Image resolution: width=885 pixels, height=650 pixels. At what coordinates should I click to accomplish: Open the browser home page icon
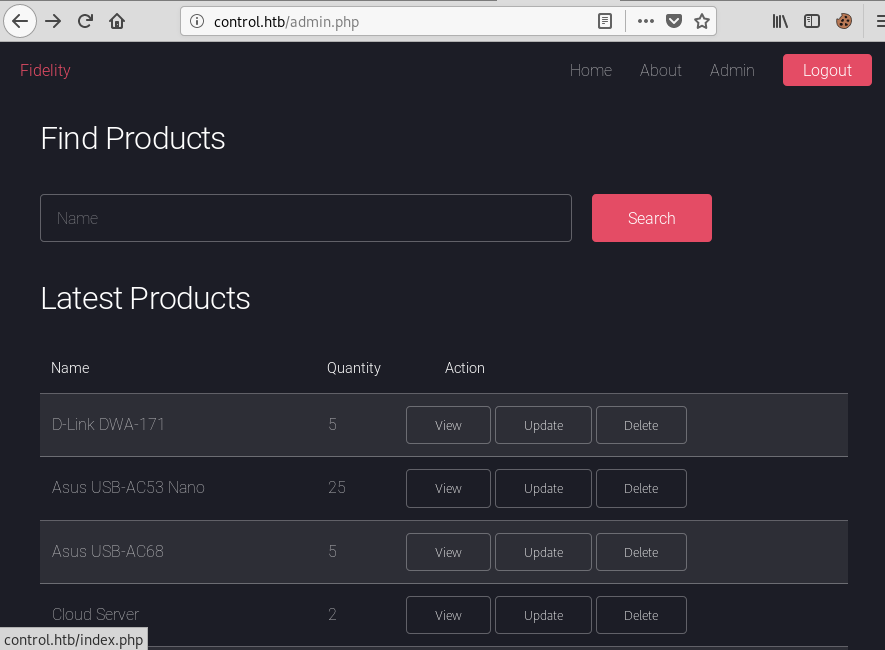(x=117, y=21)
